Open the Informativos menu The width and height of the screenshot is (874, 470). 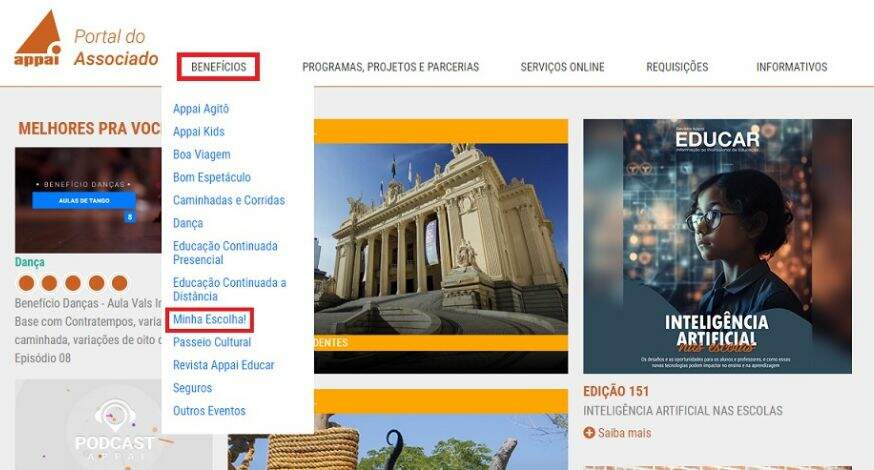[x=791, y=67]
